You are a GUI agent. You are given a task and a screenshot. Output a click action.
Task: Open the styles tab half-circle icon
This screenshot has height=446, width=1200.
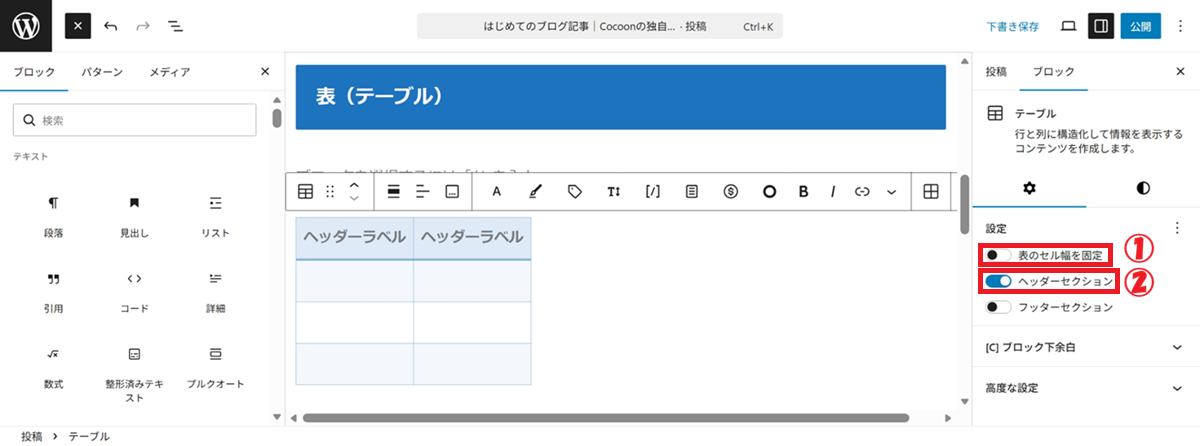pos(1143,188)
